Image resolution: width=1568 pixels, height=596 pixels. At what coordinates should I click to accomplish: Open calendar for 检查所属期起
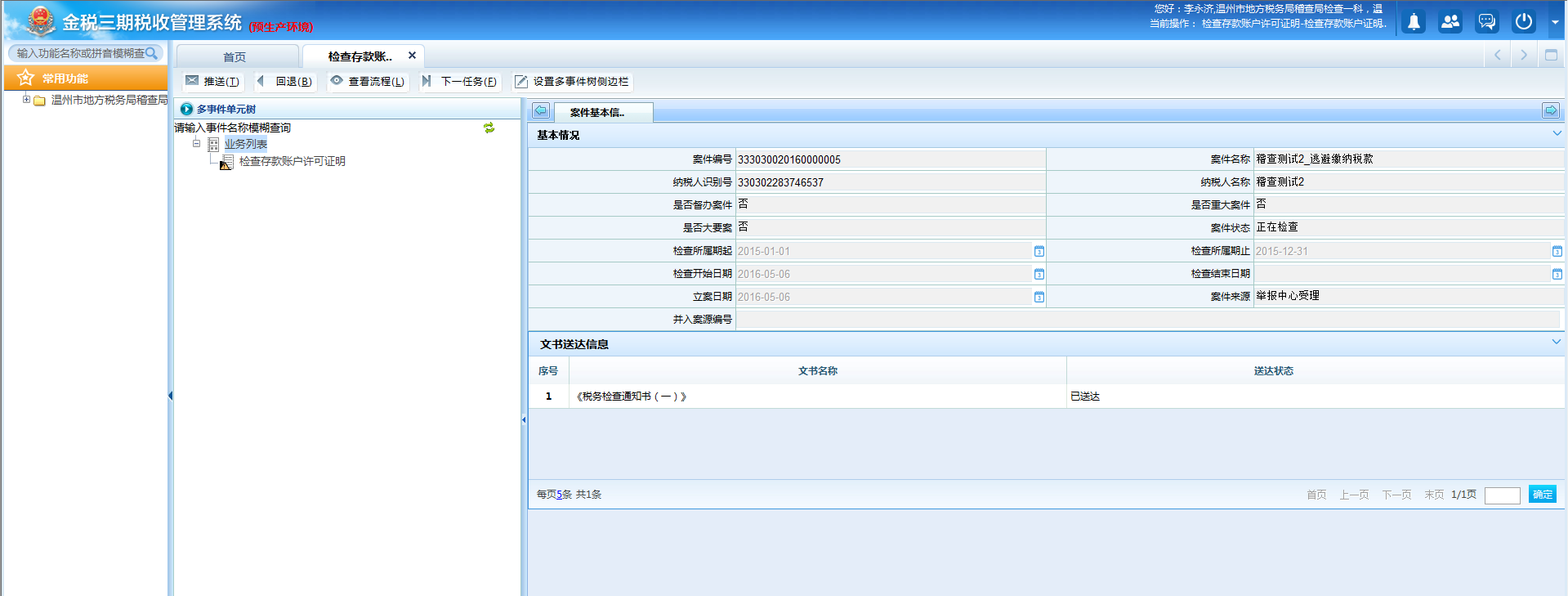pyautogui.click(x=1039, y=251)
